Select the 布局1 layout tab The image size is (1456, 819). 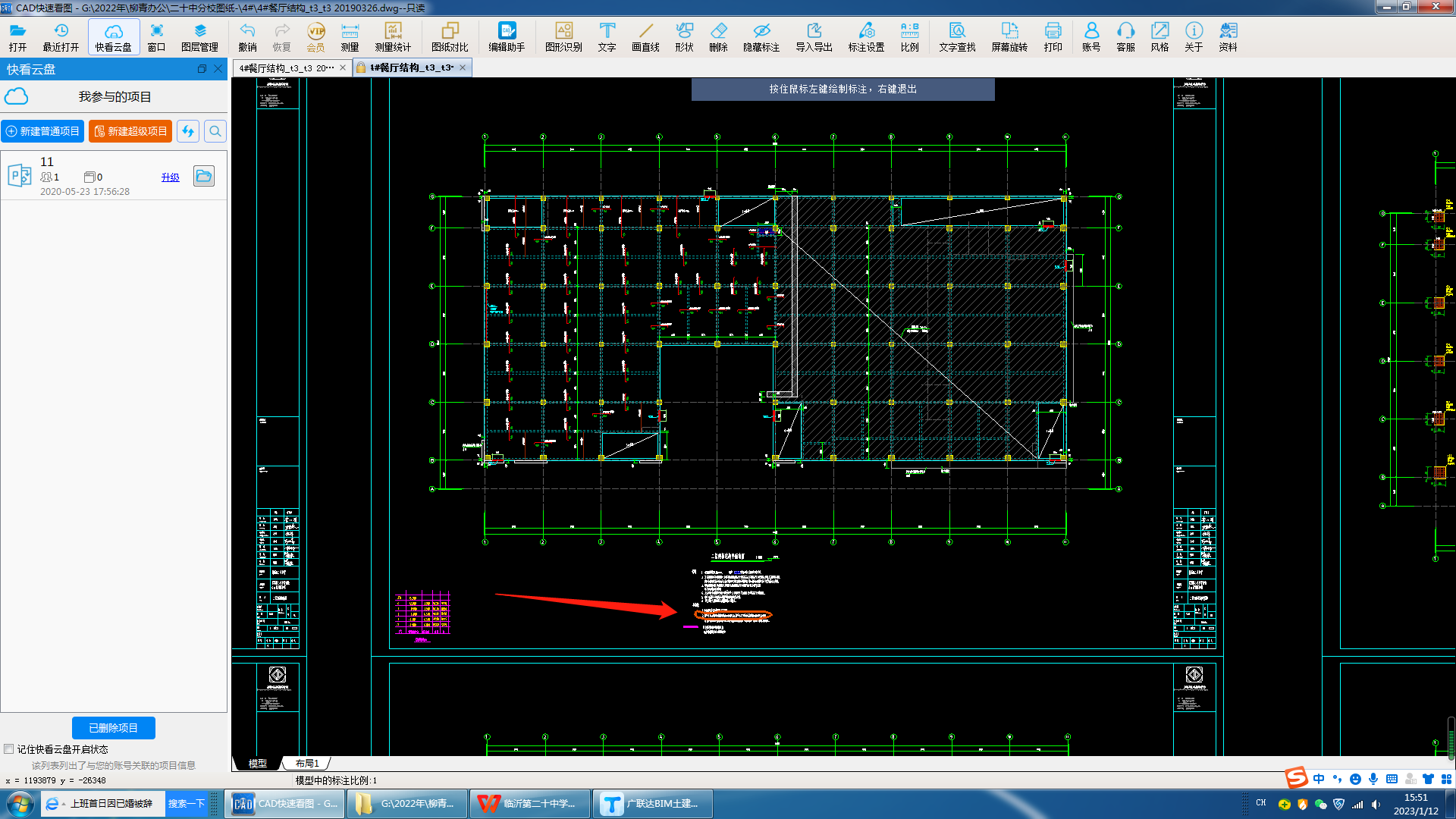click(307, 763)
